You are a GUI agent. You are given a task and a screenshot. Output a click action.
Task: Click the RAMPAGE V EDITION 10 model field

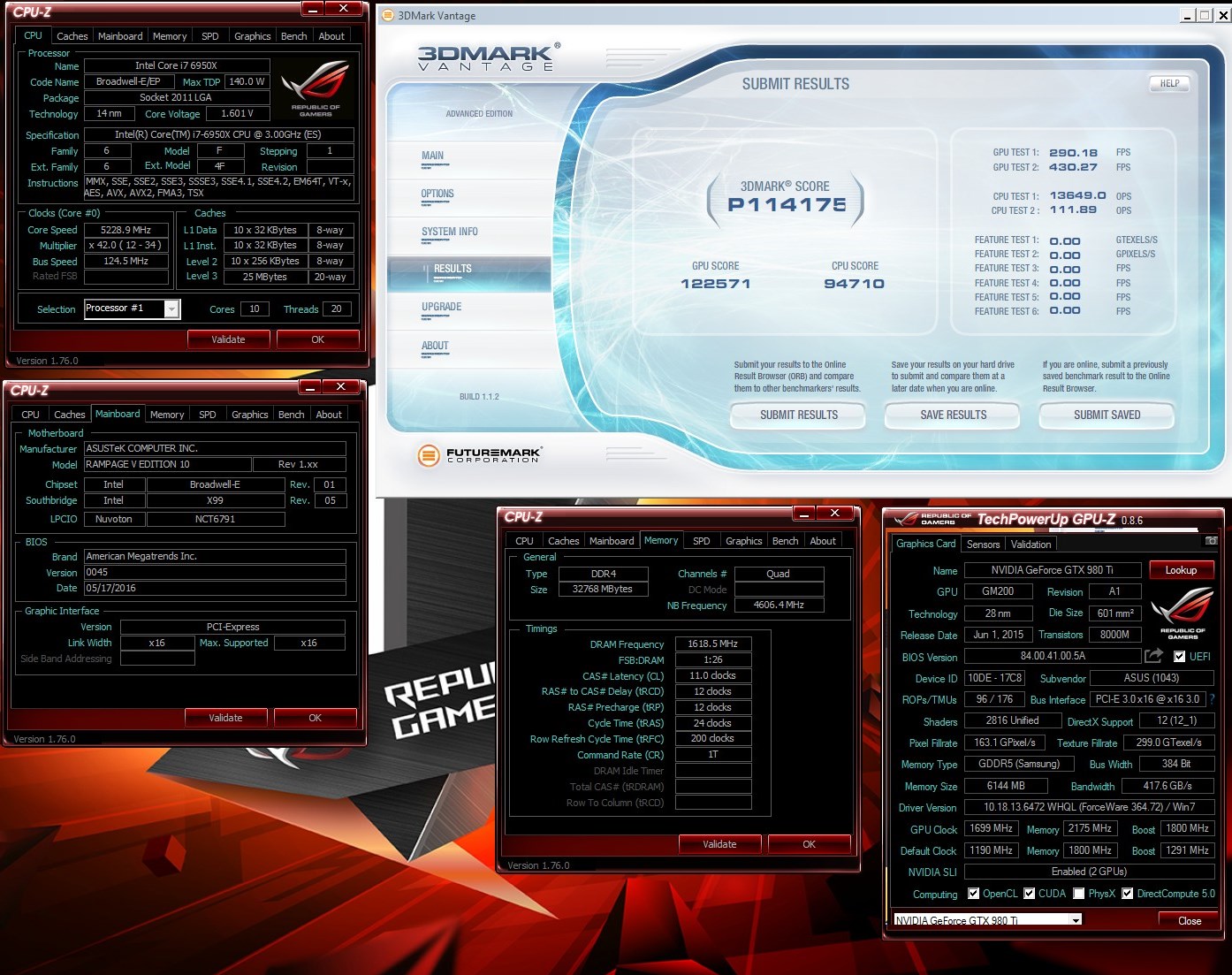[x=167, y=464]
